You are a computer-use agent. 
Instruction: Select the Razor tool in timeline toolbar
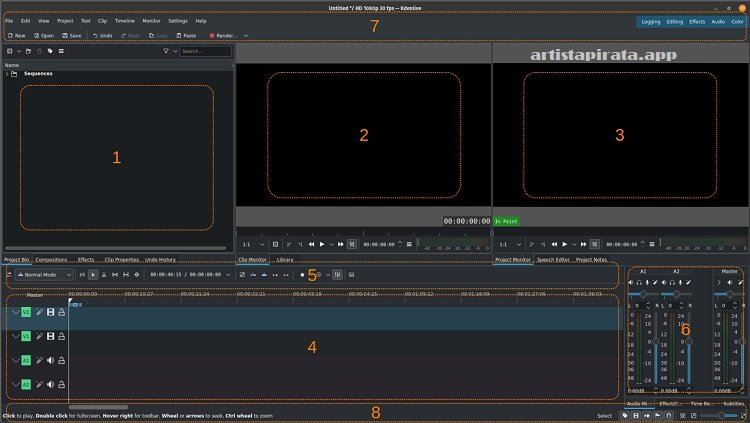coord(104,275)
